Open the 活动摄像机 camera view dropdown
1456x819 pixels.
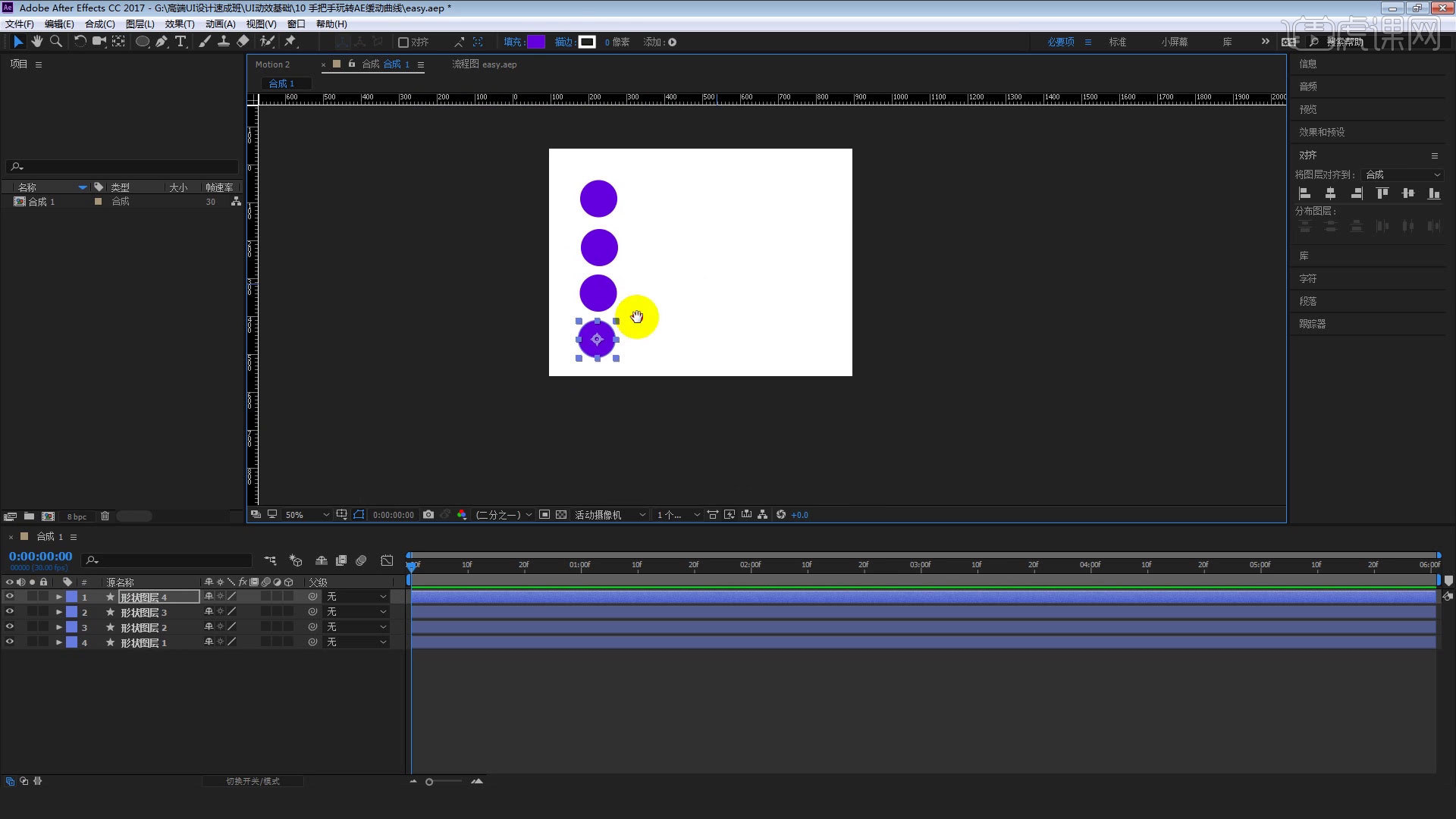tap(610, 515)
